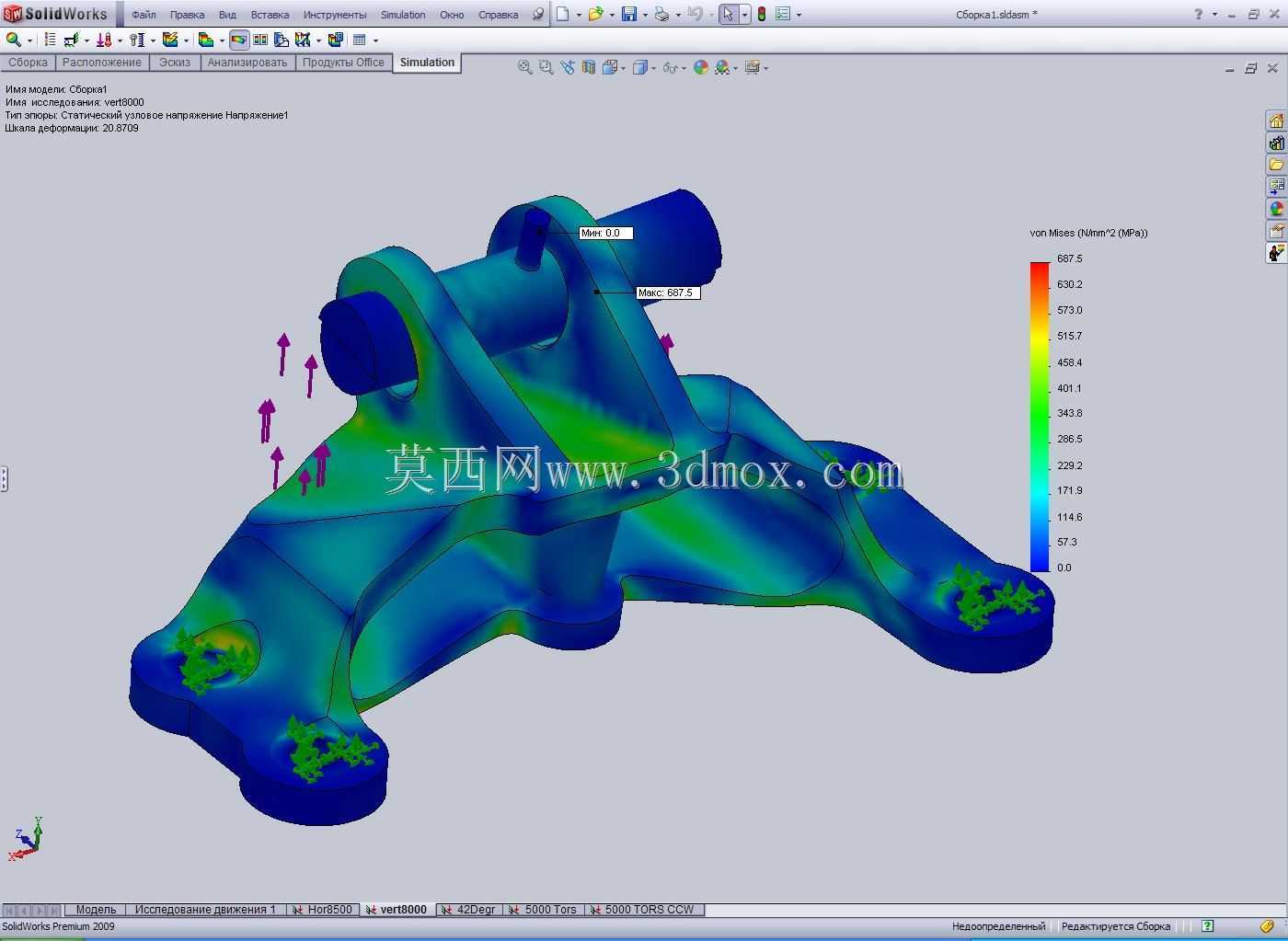This screenshot has height=941, width=1288.
Task: Switch to the Hor8500 study tab
Action: click(x=322, y=910)
